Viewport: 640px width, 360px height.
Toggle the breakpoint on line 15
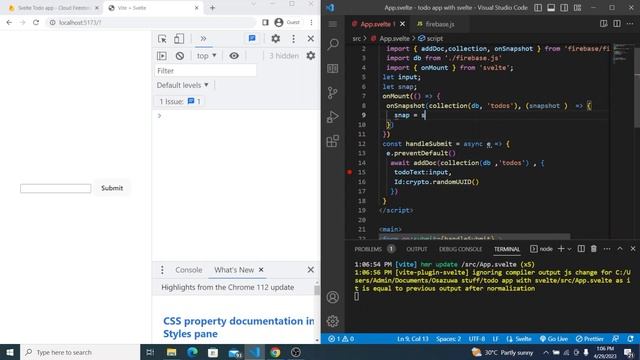point(349,172)
